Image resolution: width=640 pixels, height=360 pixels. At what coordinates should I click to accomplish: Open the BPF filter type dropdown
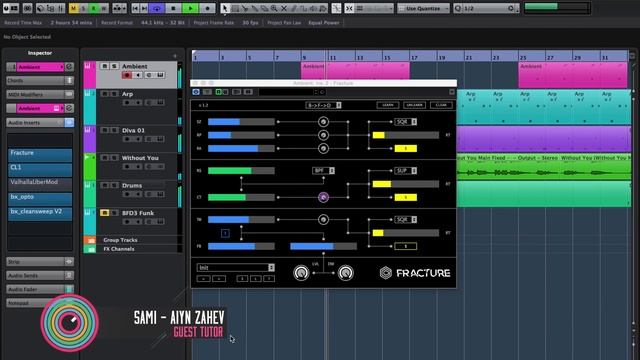(x=323, y=171)
